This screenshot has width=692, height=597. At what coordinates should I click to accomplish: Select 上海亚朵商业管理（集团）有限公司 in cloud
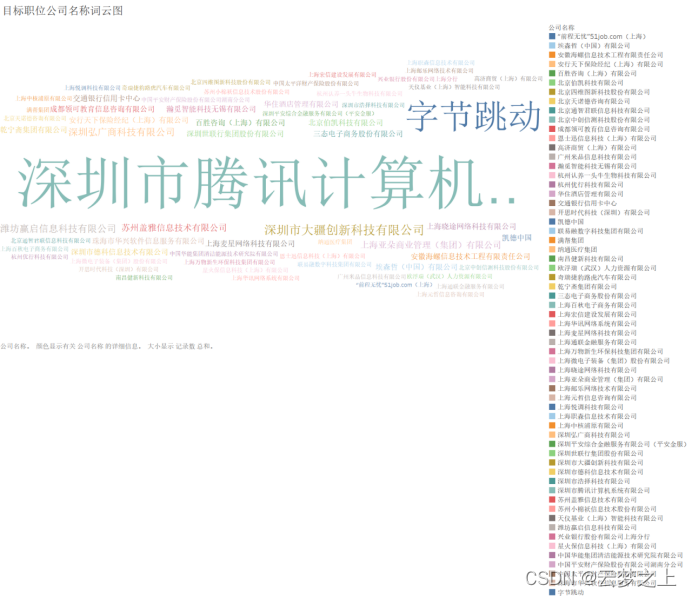pyautogui.click(x=431, y=245)
